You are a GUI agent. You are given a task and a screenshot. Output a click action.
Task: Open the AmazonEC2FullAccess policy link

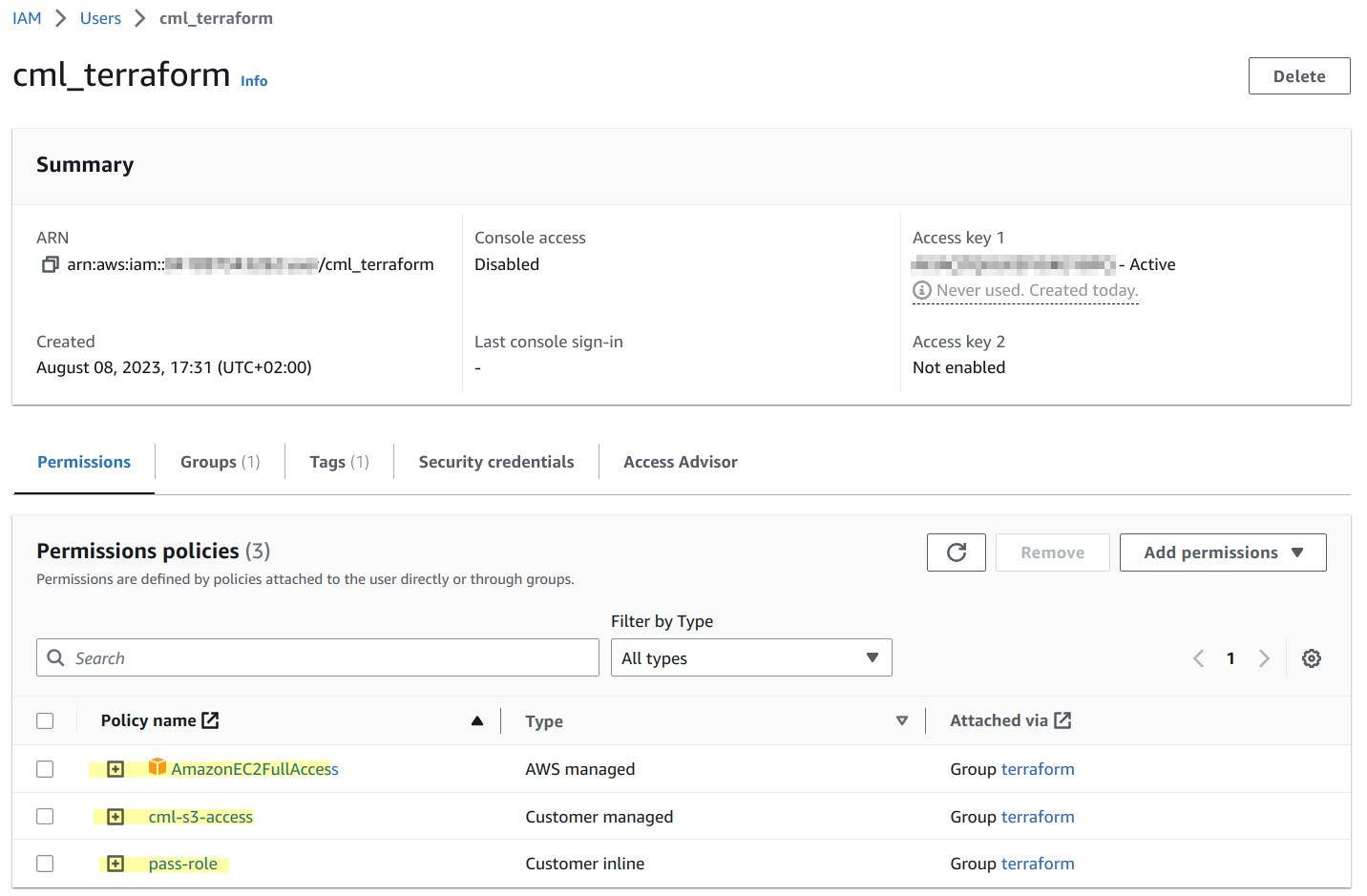click(x=255, y=769)
